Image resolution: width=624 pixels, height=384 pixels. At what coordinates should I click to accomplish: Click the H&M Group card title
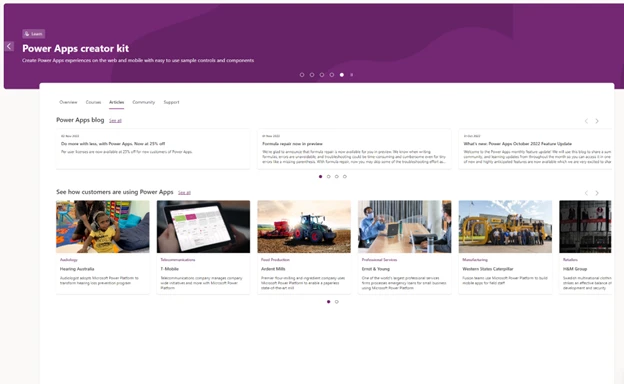pos(575,269)
